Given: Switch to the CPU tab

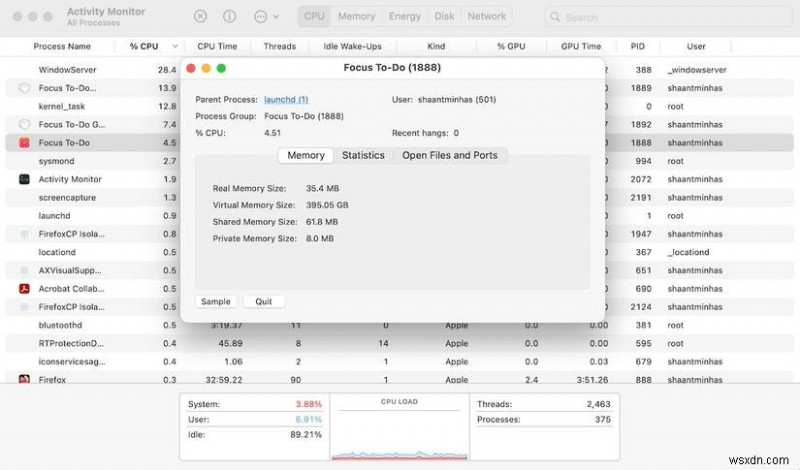Looking at the screenshot, I should click(314, 16).
